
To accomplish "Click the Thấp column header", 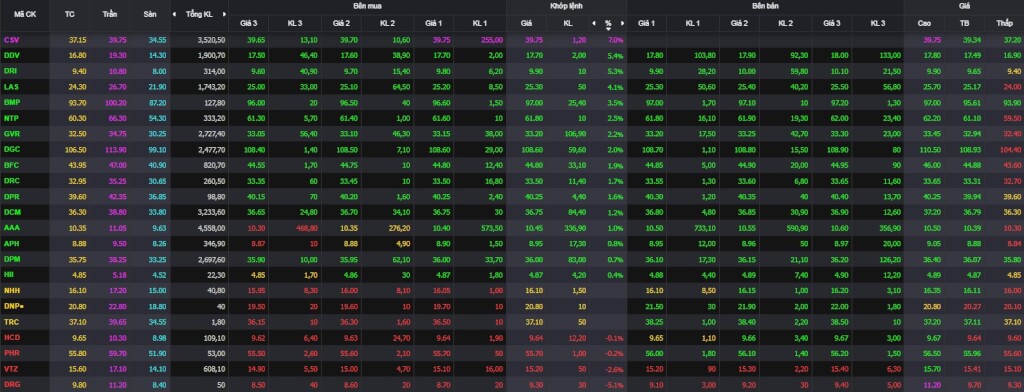I will (x=1004, y=23).
